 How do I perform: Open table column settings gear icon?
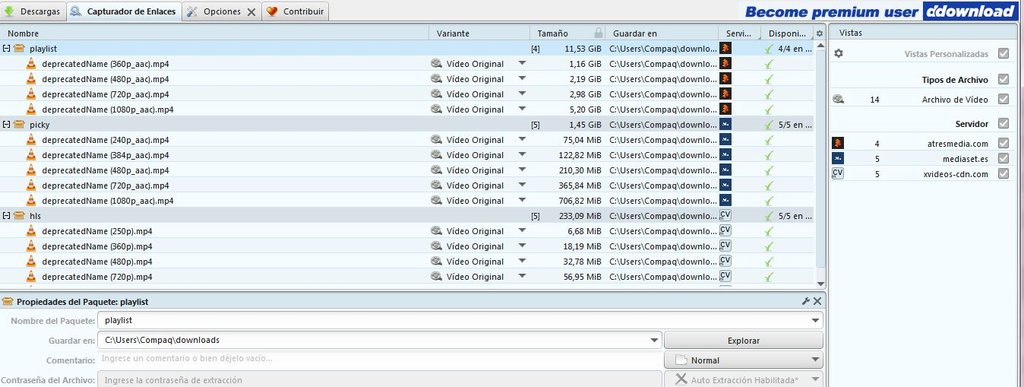[x=820, y=33]
